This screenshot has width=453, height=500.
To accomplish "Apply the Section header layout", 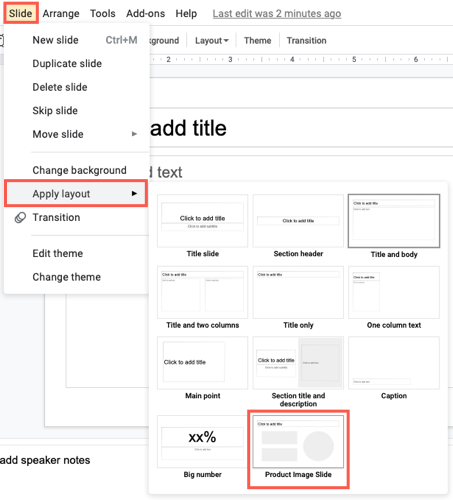I will click(298, 221).
